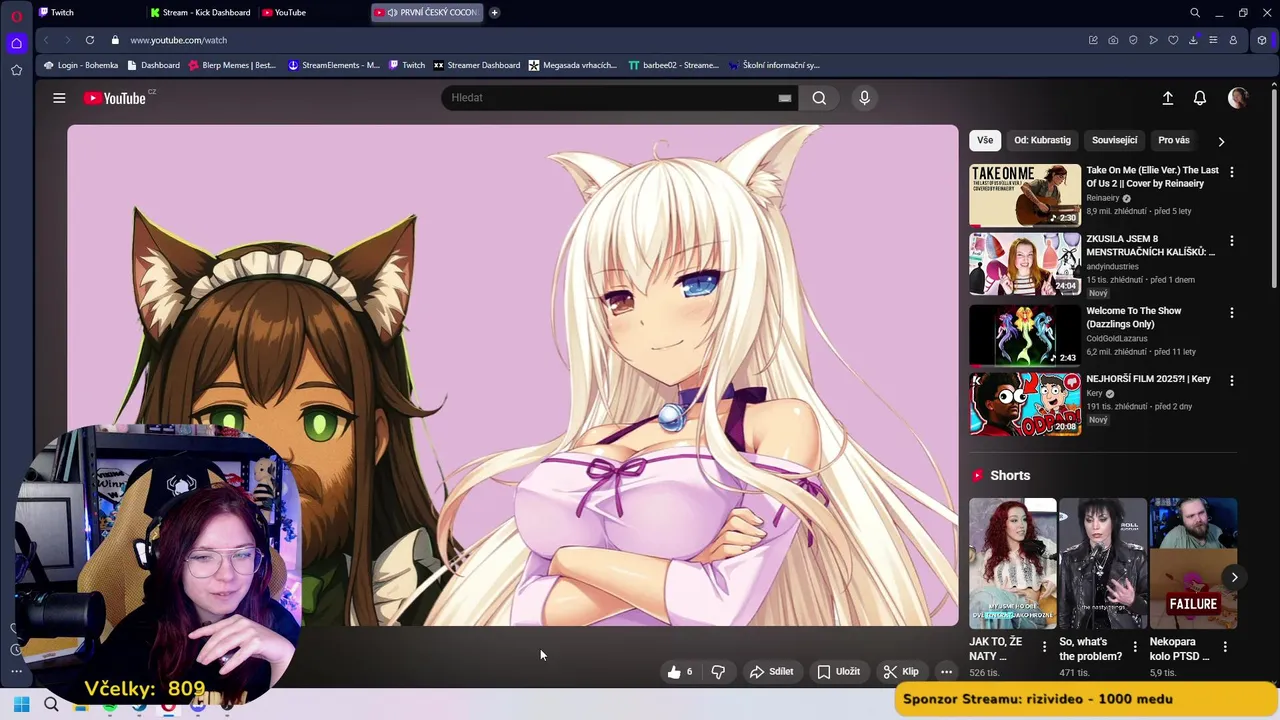This screenshot has height=720, width=1280.
Task: Click the Klip clip button
Action: 901,672
